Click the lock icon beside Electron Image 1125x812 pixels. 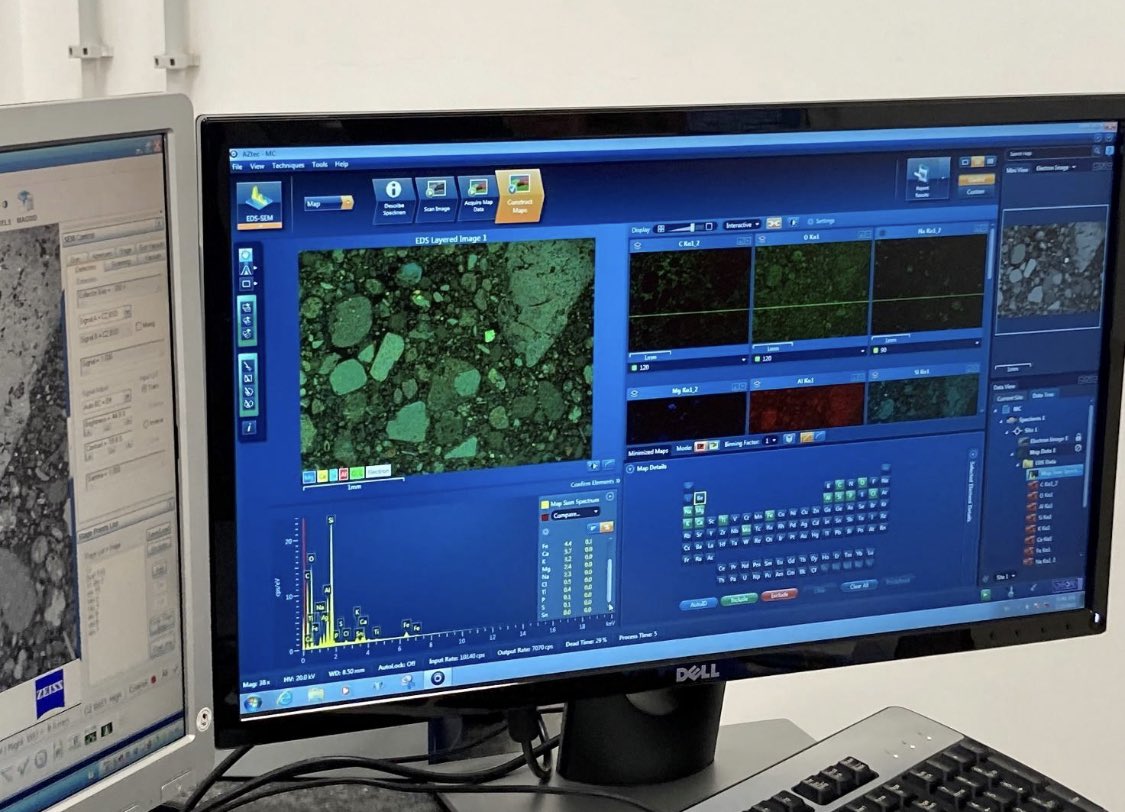click(x=1078, y=437)
